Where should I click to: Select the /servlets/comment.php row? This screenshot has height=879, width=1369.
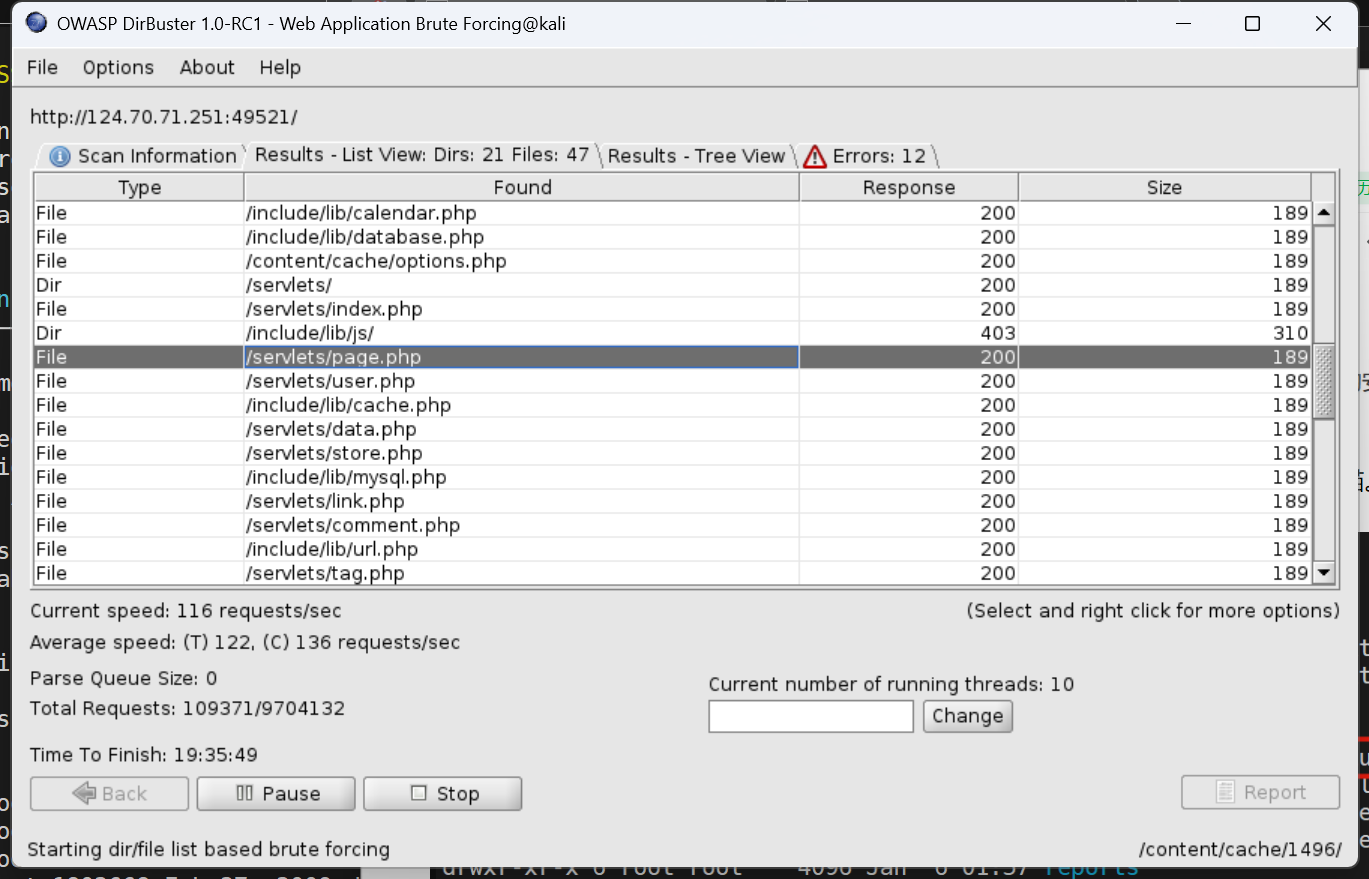(x=672, y=525)
